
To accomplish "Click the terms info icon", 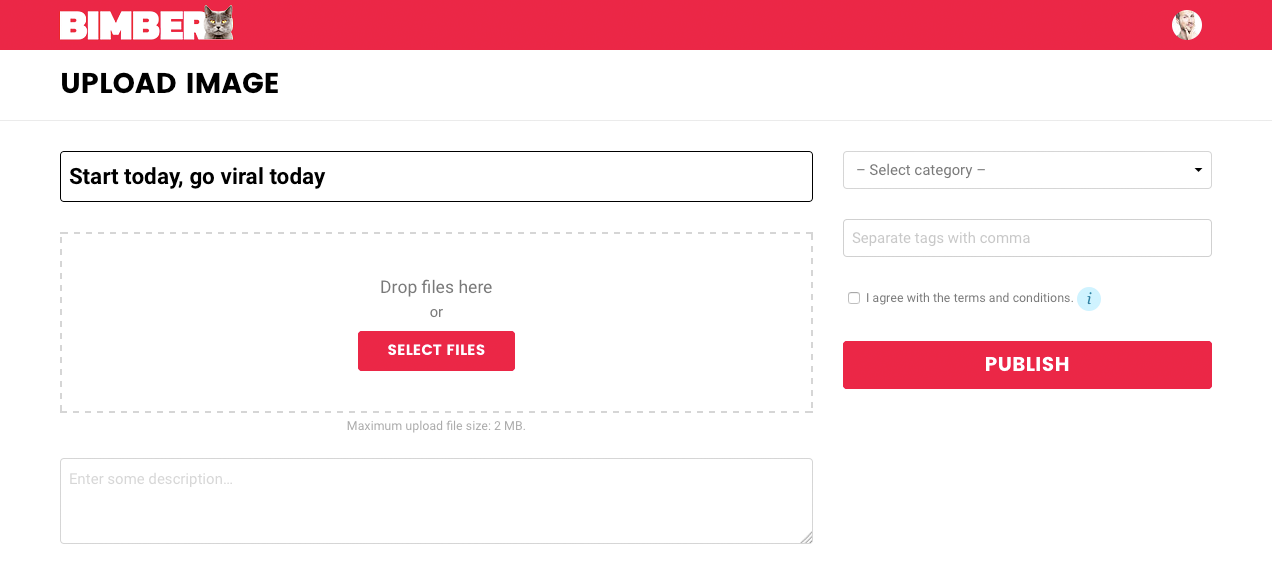I will (1089, 299).
